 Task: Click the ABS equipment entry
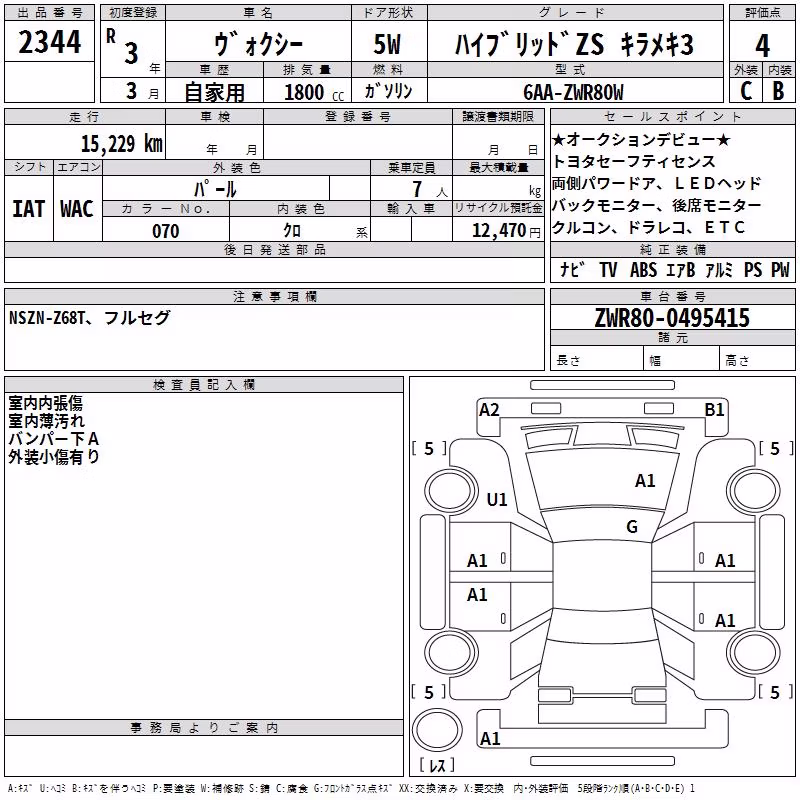pos(643,269)
